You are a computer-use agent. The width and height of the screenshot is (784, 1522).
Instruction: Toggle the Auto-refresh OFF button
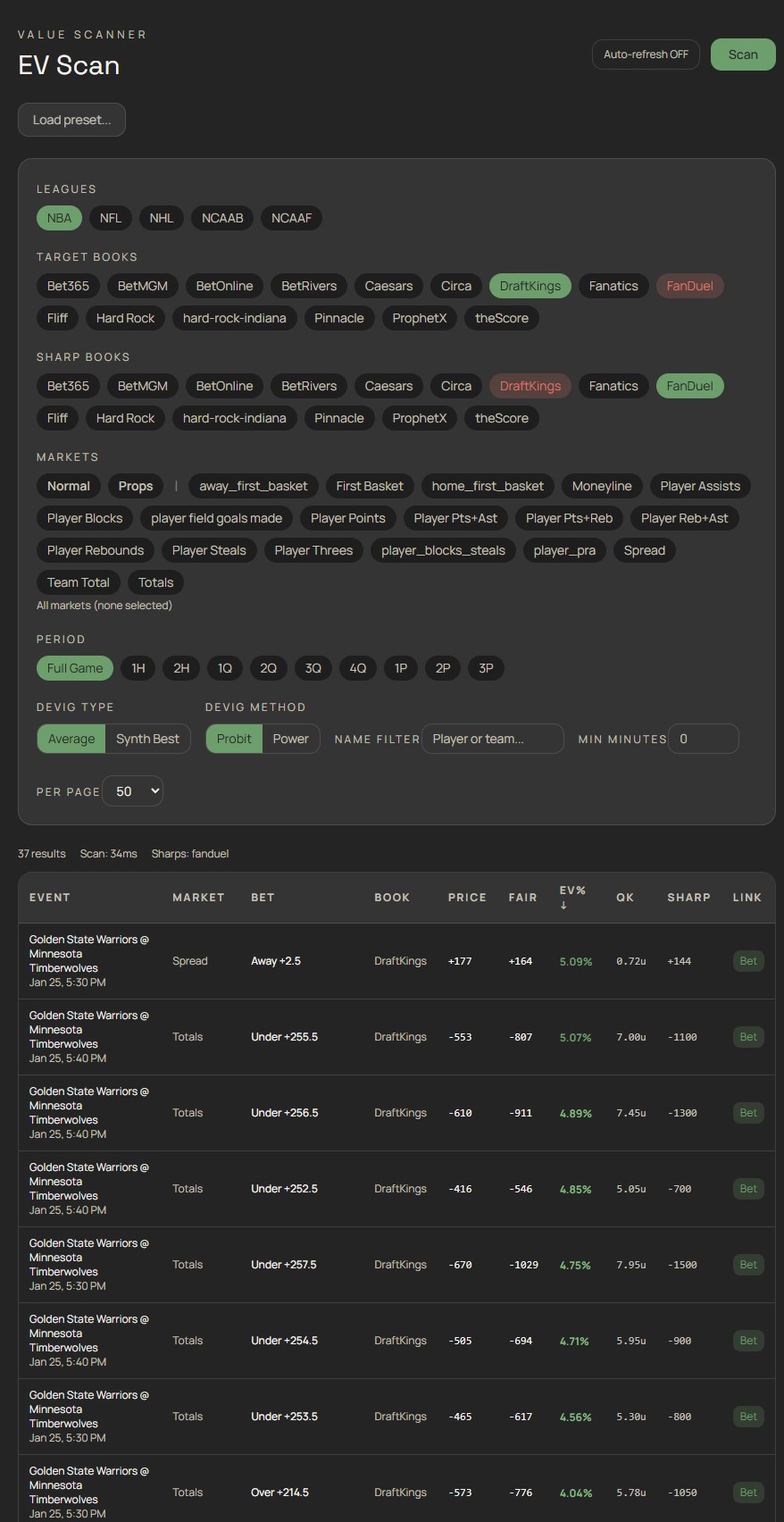point(646,54)
